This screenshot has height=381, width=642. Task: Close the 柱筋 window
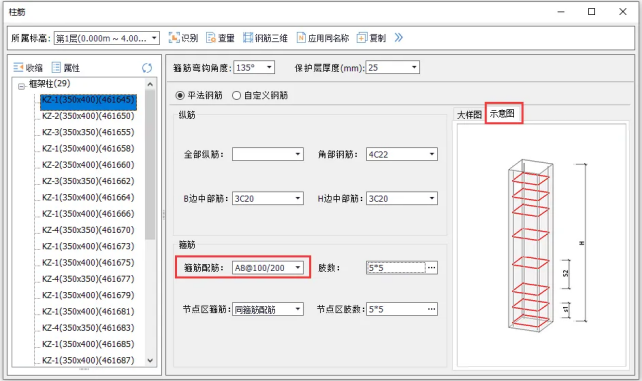point(623,12)
